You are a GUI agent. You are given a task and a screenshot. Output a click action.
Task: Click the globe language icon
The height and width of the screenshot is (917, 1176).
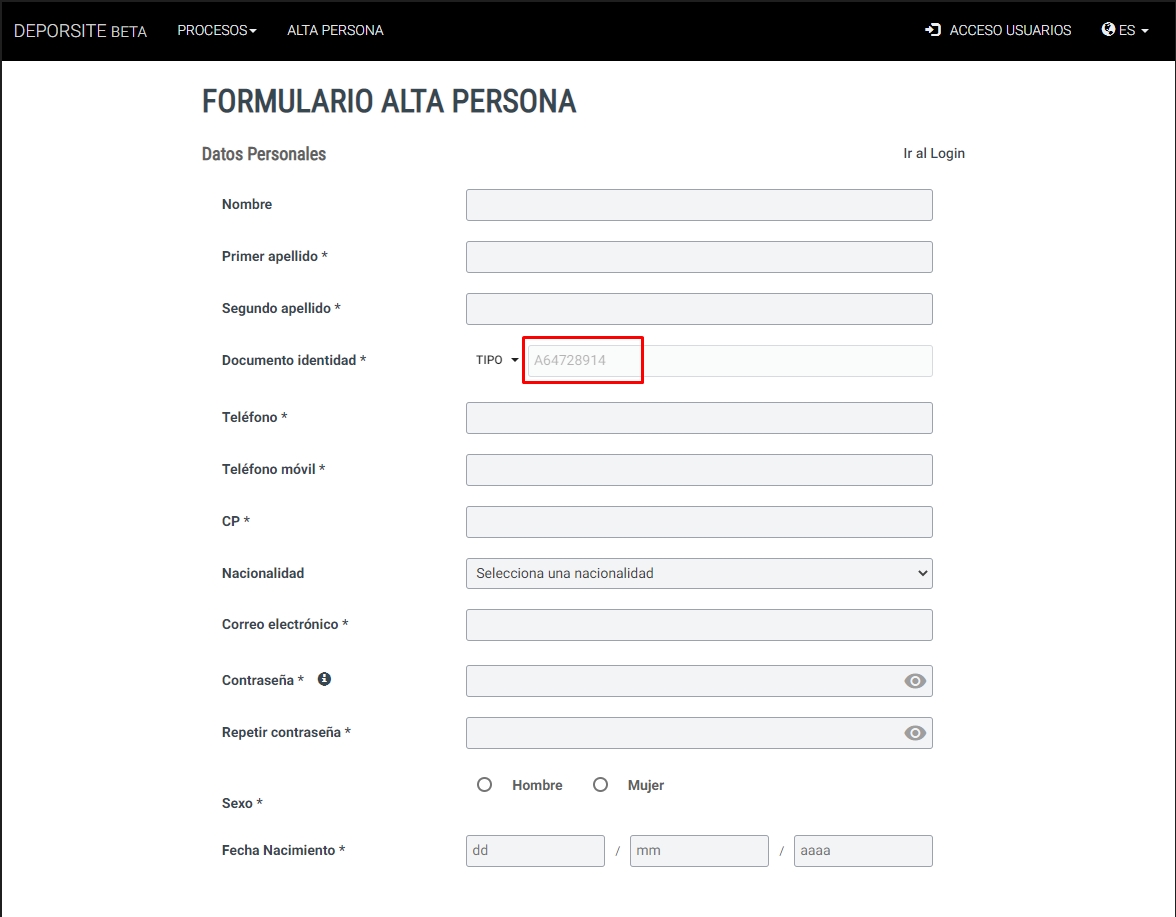pyautogui.click(x=1108, y=29)
